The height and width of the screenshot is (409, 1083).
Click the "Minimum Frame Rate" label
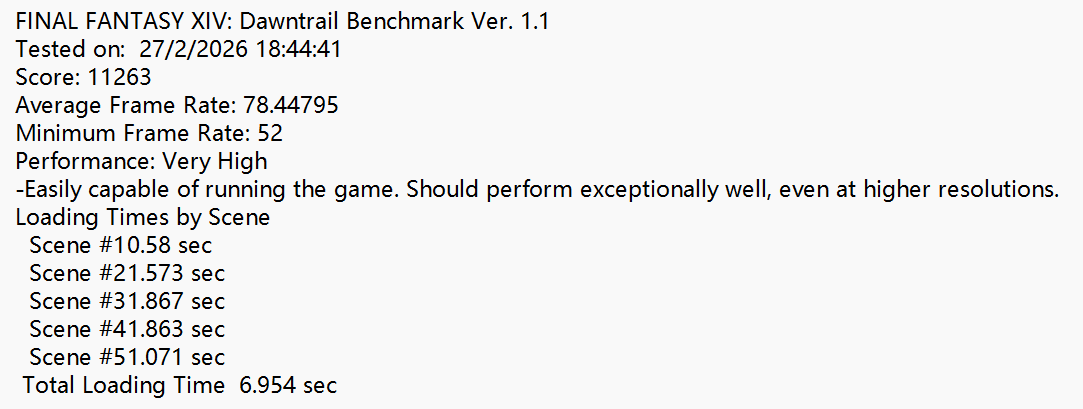(x=127, y=133)
